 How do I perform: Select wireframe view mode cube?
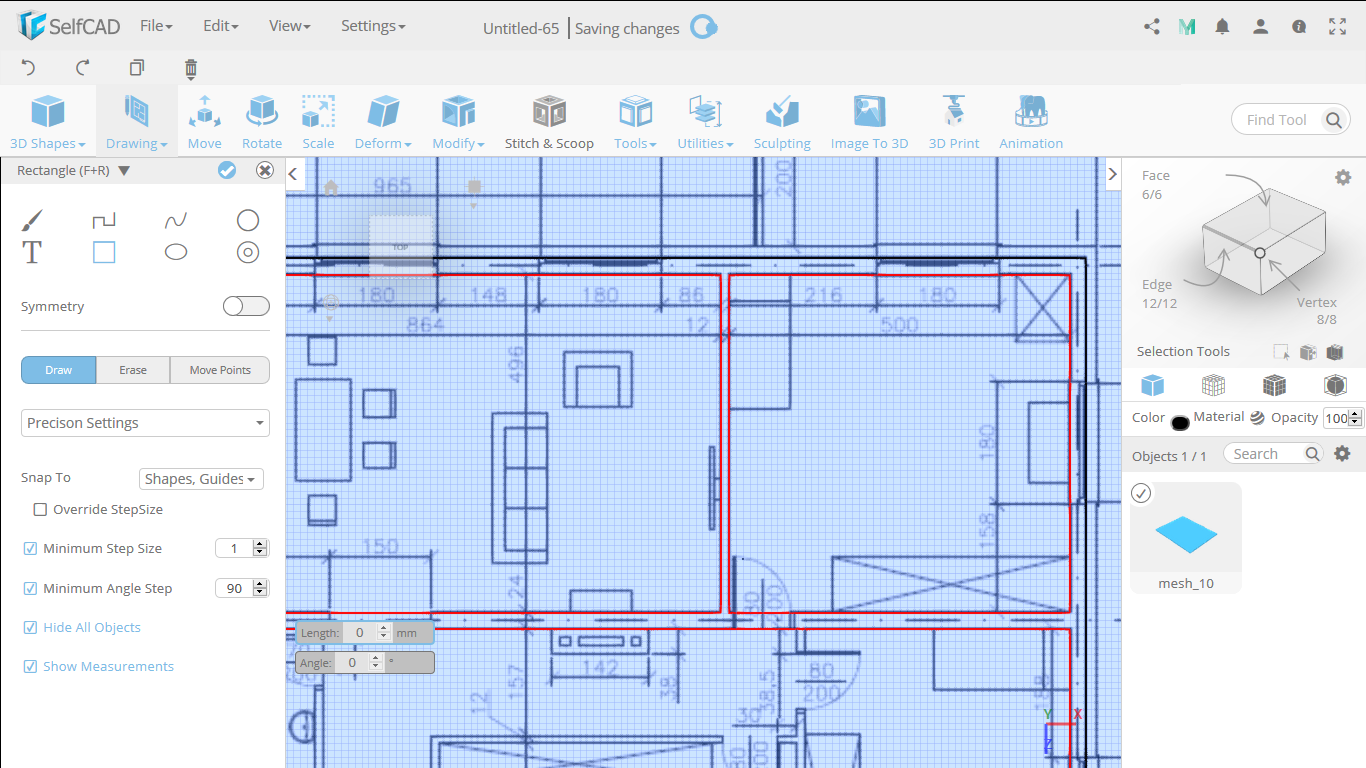[x=1213, y=385]
